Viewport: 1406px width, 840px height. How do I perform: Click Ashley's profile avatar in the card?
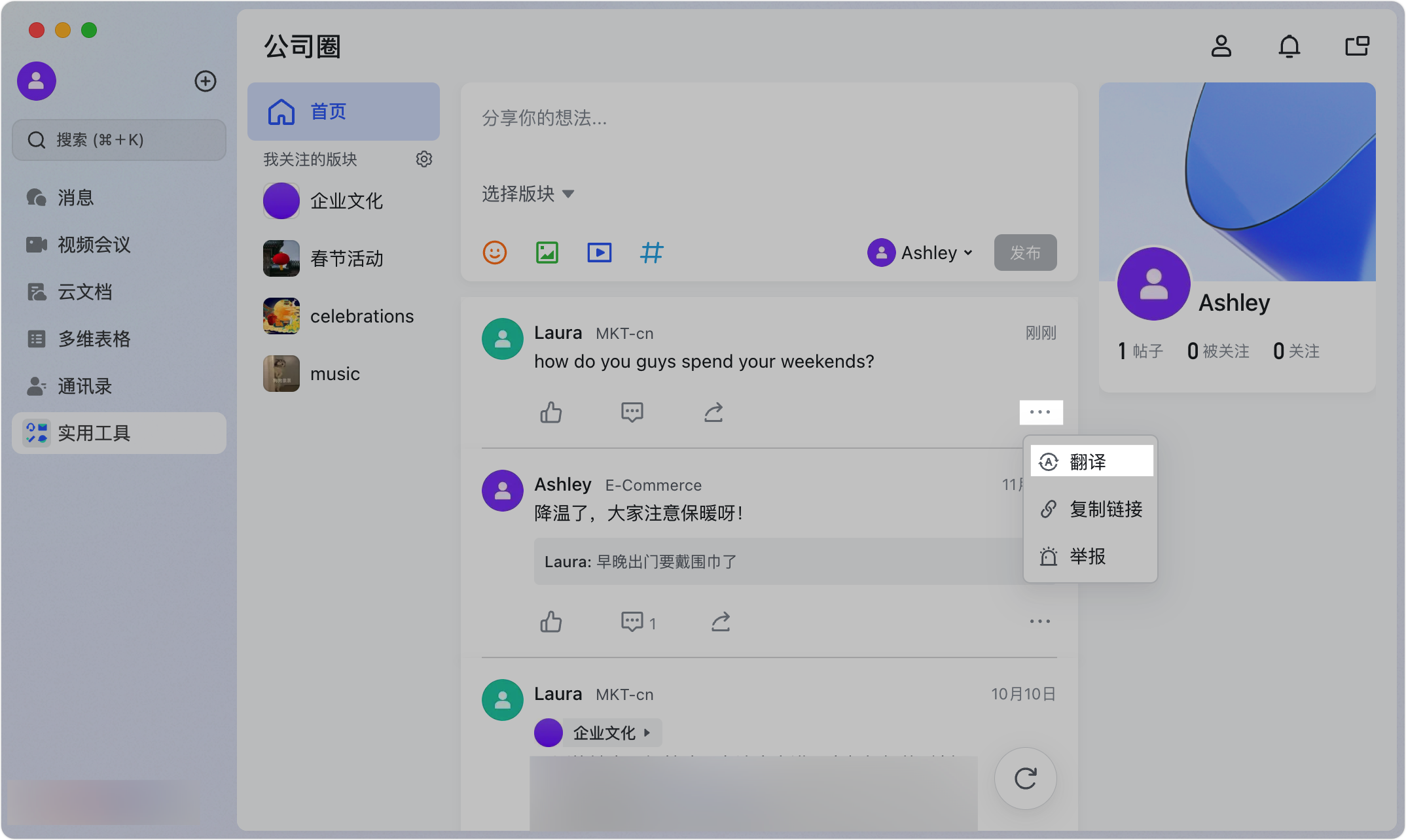1154,284
